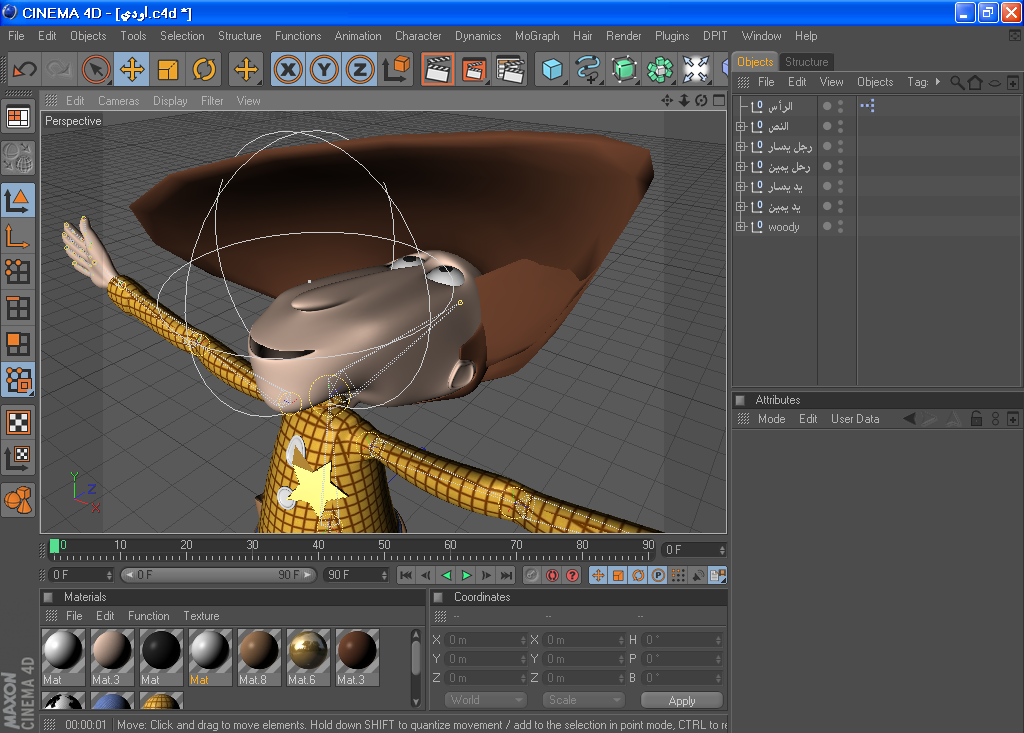Screen dimensions: 1024x733
Task: Activate the Rotate tool in top toolbar
Action: [x=204, y=69]
